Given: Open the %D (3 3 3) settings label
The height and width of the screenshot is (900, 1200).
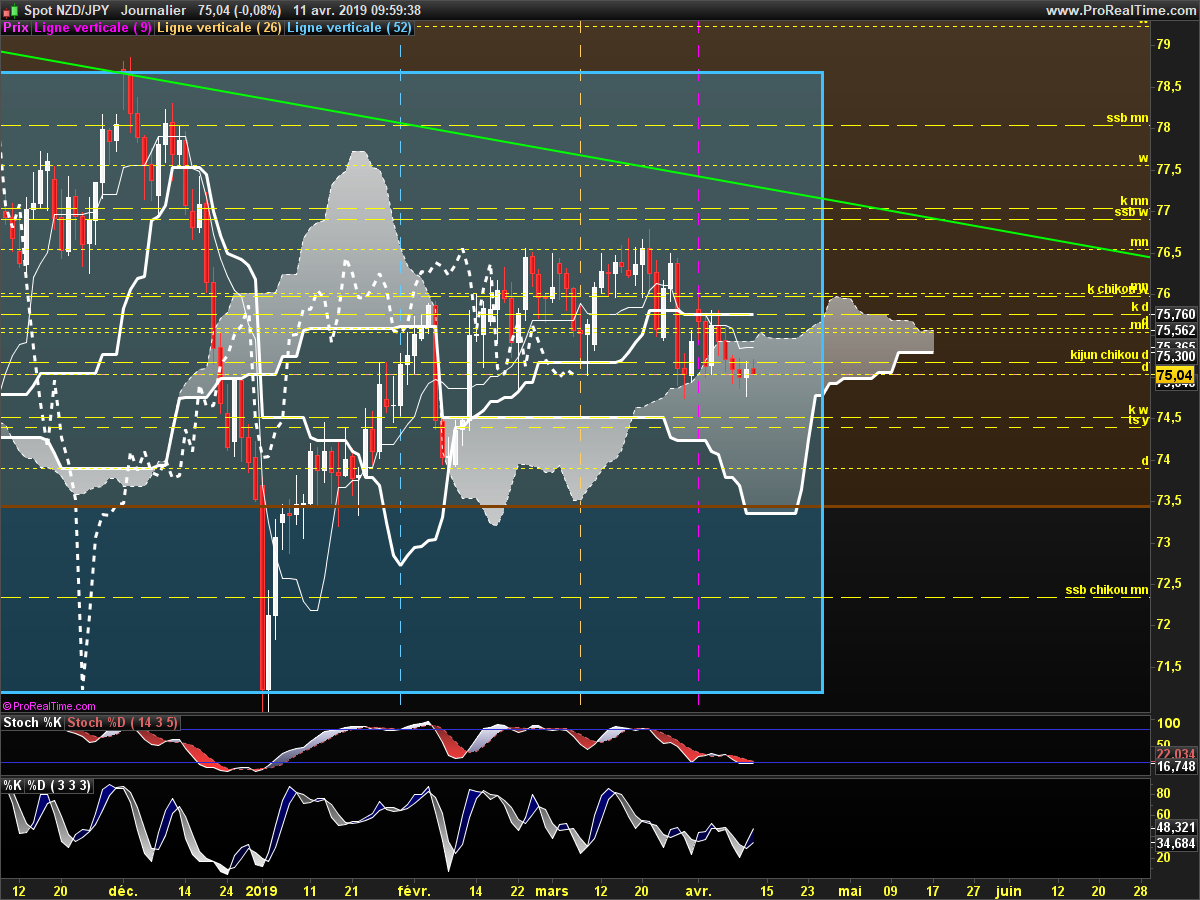Looking at the screenshot, I should (60, 786).
